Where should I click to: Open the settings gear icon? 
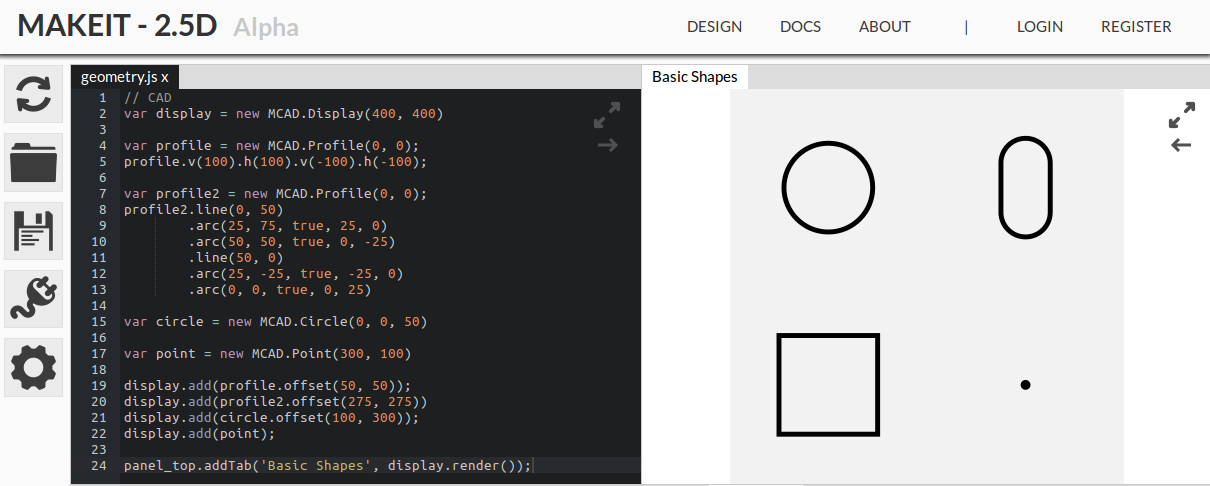(x=34, y=367)
